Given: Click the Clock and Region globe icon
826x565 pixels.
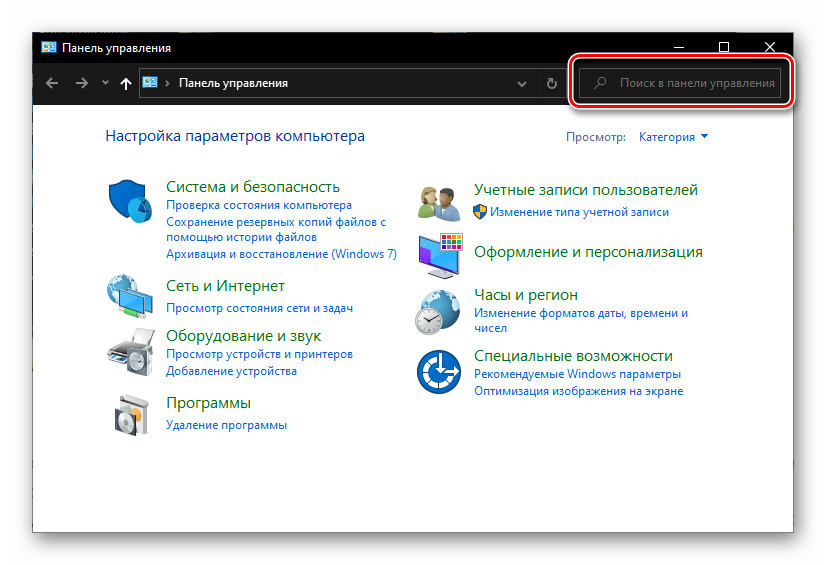Looking at the screenshot, I should tap(438, 311).
